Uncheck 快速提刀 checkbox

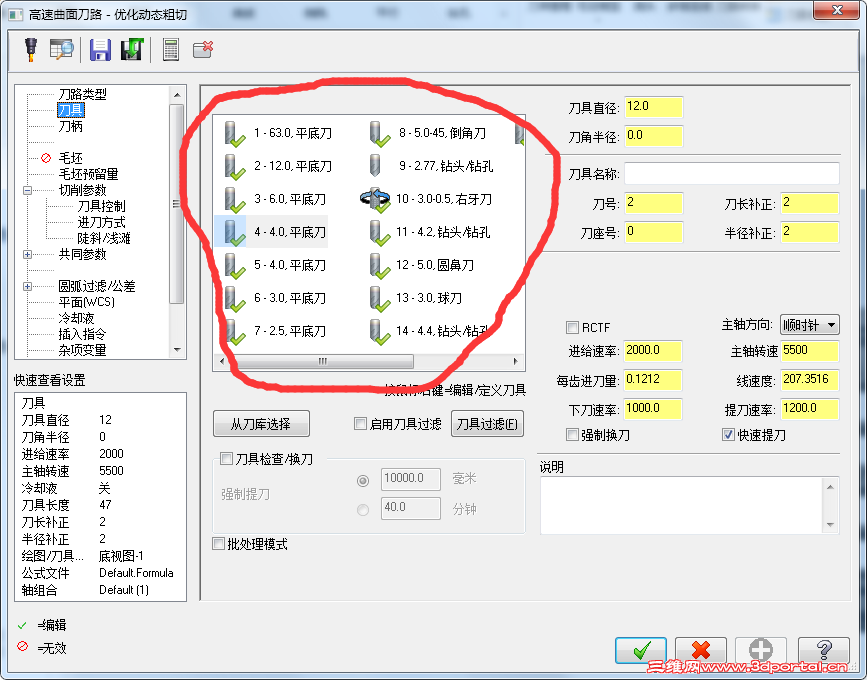pyautogui.click(x=728, y=435)
